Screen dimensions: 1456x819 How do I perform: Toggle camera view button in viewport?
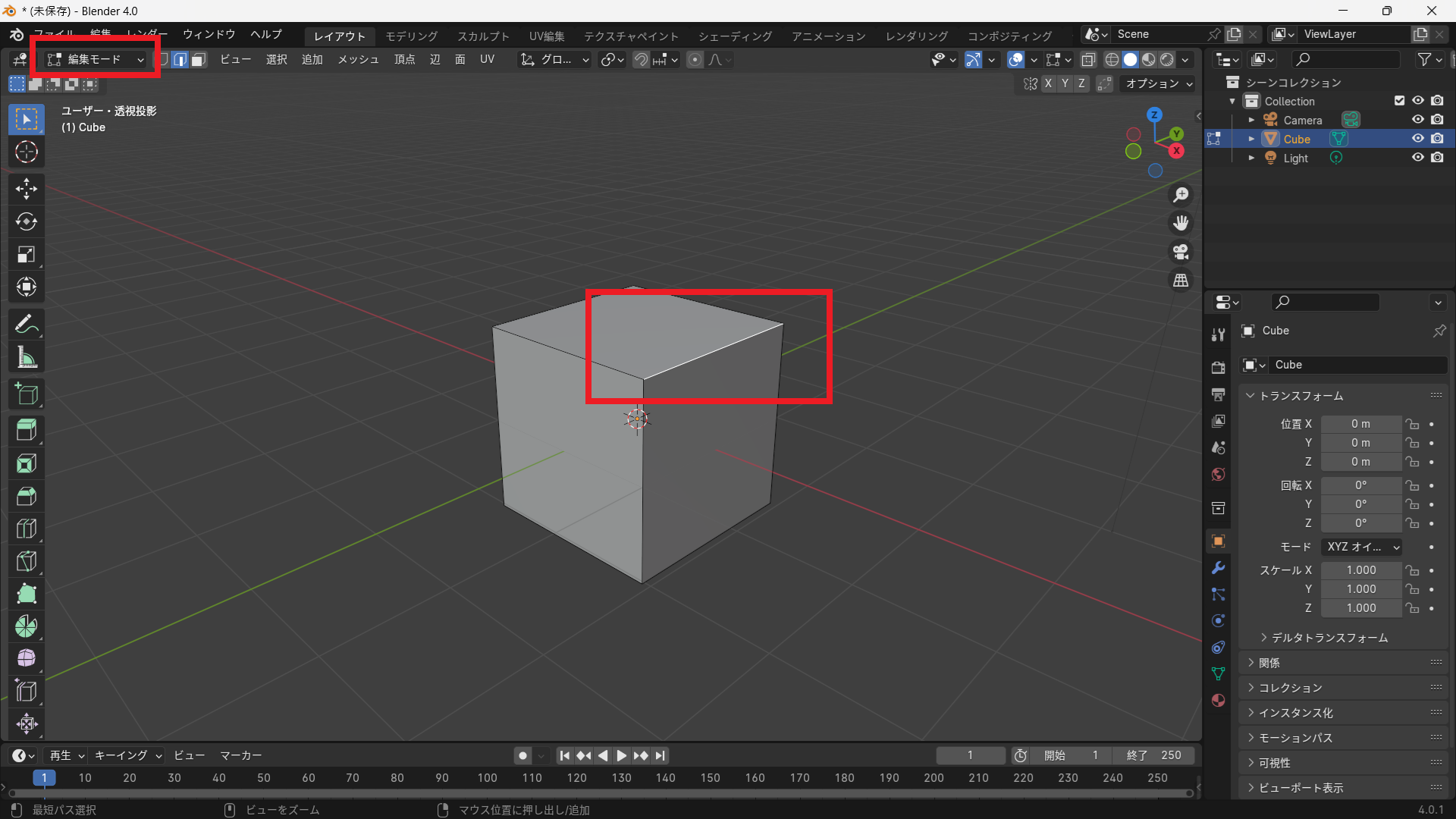(1181, 252)
